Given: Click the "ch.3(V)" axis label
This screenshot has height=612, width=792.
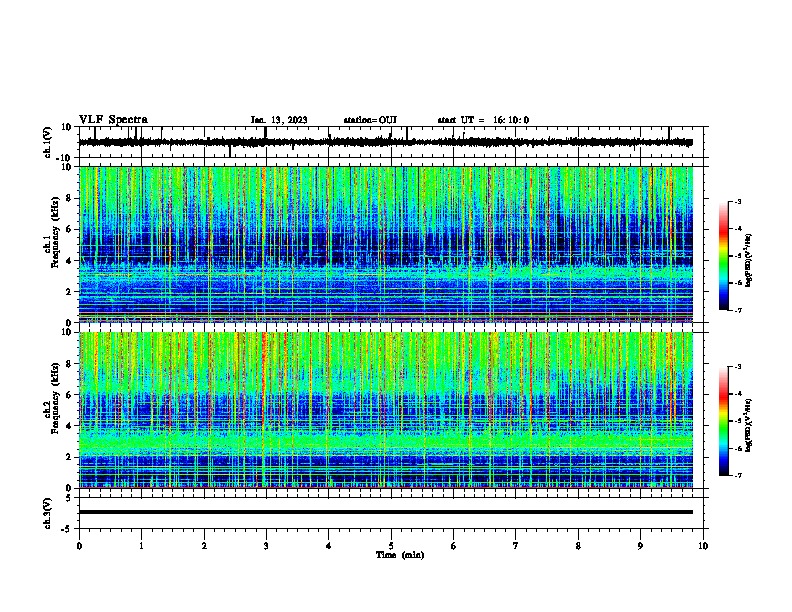Looking at the screenshot, I should click(x=48, y=513).
